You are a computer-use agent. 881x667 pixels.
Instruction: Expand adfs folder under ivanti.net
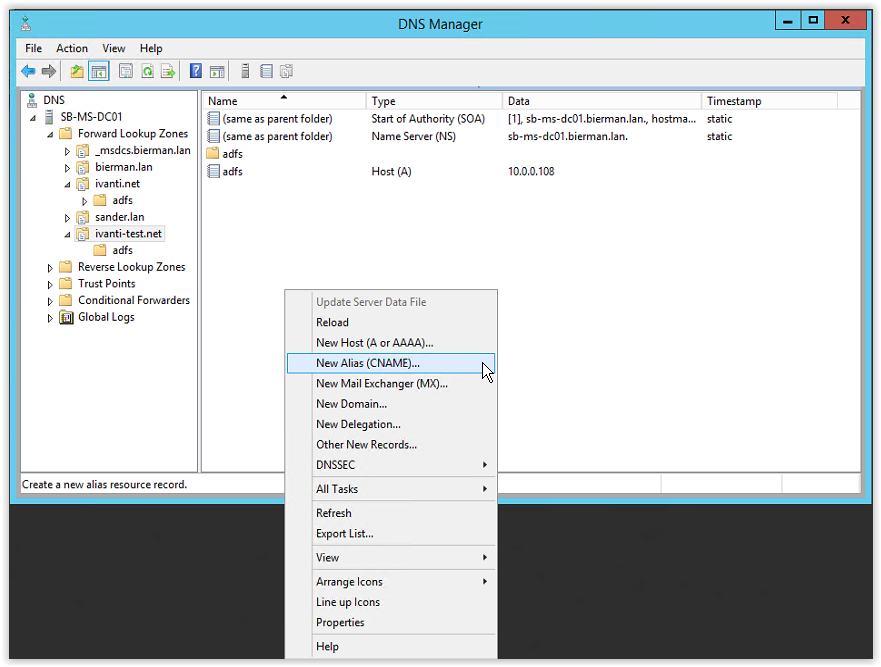[x=84, y=201]
